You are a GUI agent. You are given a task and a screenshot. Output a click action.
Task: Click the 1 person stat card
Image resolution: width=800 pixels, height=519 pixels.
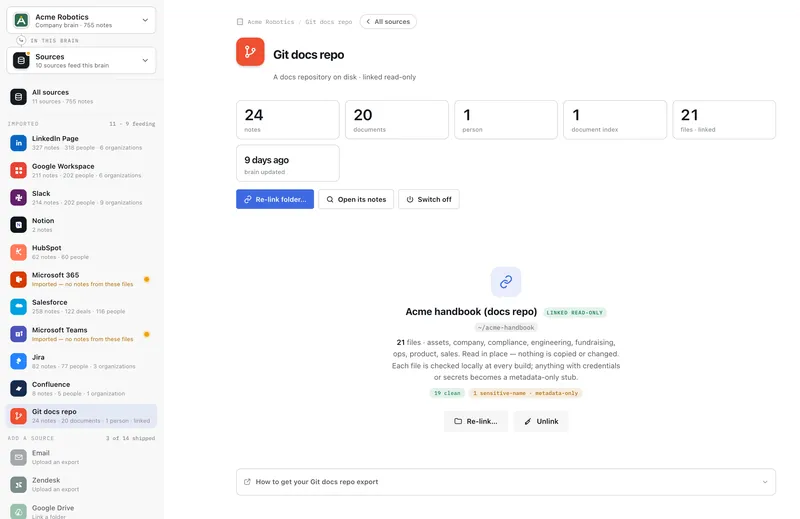click(x=506, y=120)
